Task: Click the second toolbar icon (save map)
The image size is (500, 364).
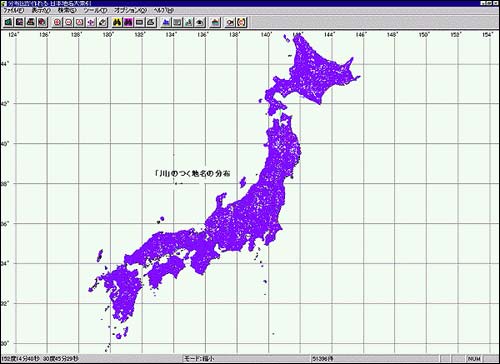Action: point(20,22)
